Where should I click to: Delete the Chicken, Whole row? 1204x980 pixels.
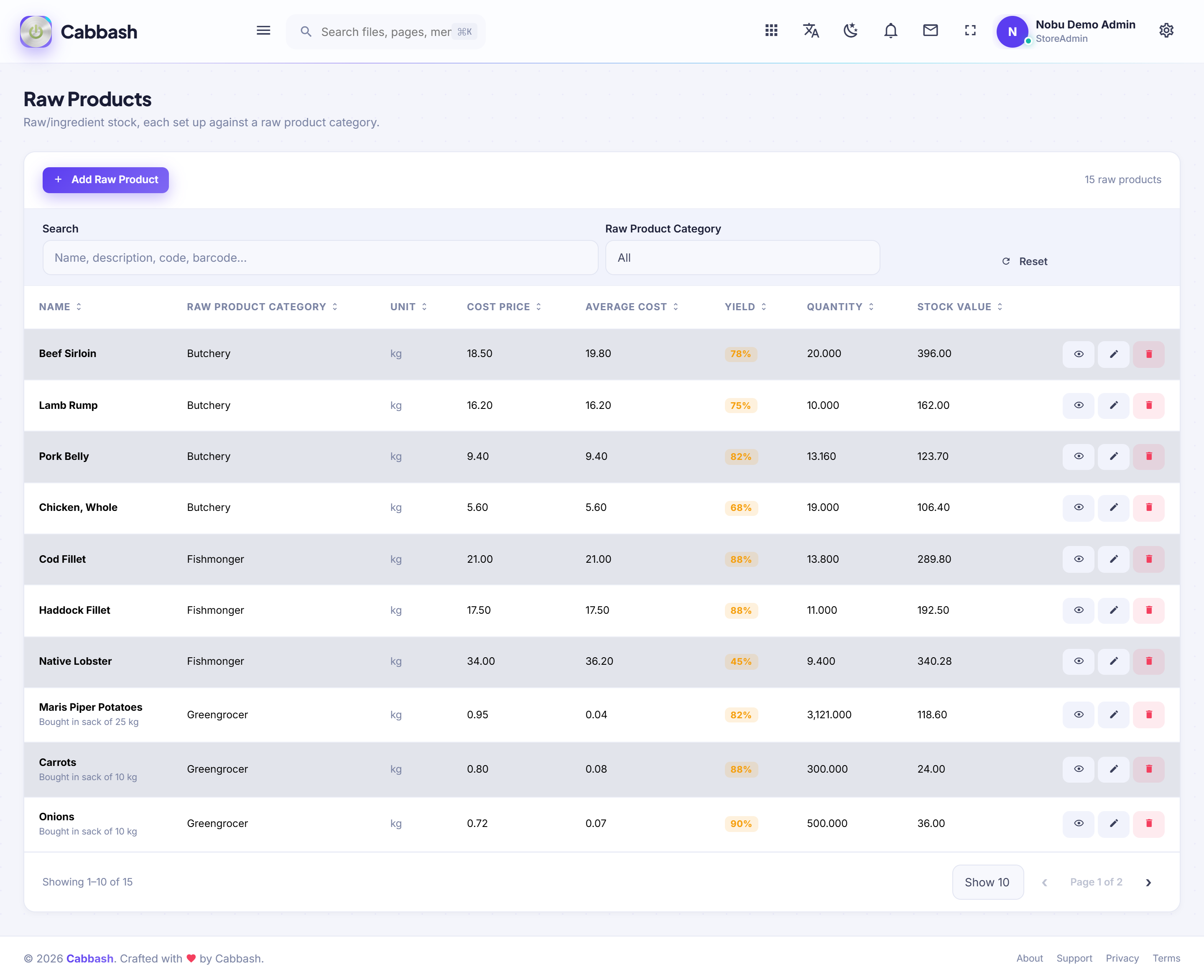click(1149, 508)
